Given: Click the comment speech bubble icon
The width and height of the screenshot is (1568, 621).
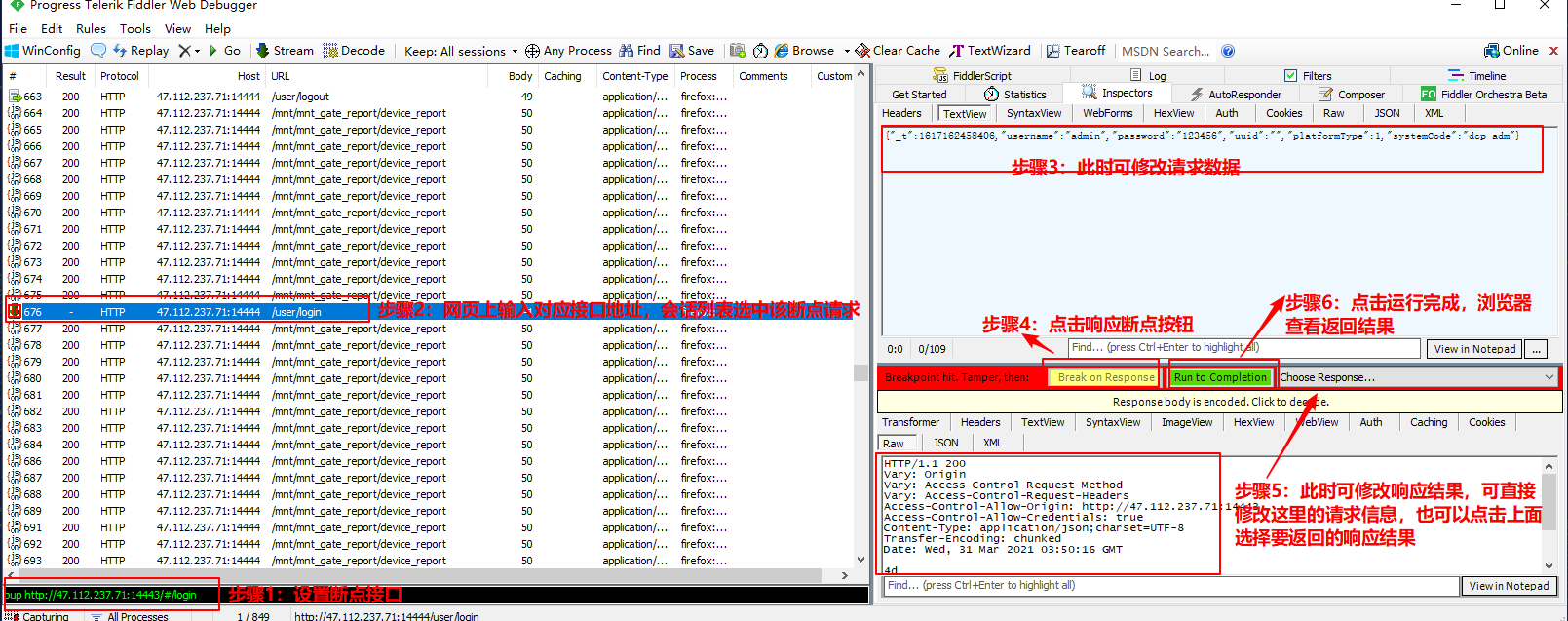Looking at the screenshot, I should point(98,51).
